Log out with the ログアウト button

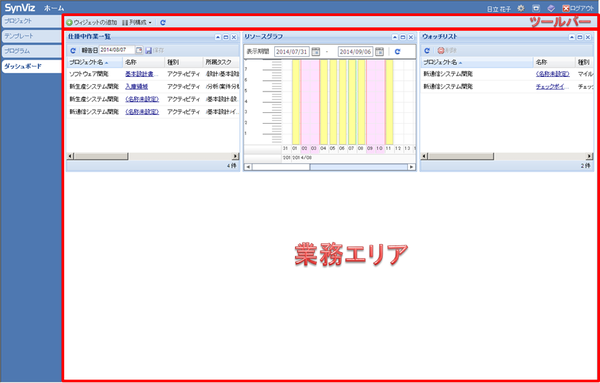577,8
